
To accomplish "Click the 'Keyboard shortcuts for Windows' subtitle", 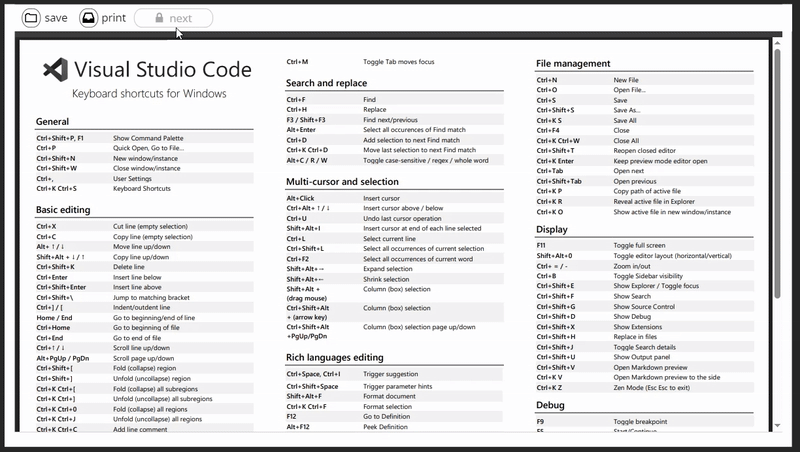I will pyautogui.click(x=149, y=93).
